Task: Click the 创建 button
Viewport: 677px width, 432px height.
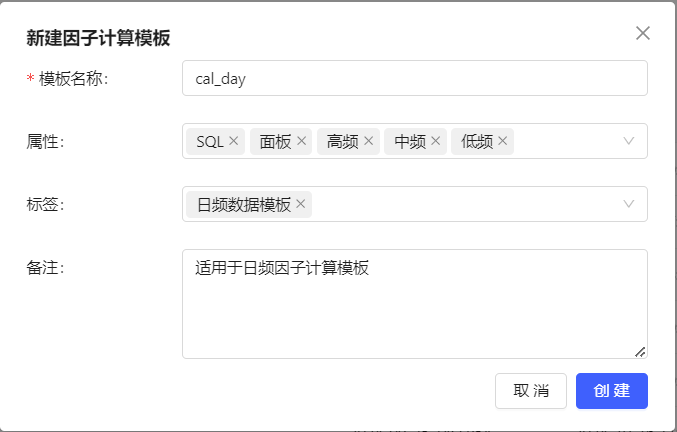Action: coord(612,391)
